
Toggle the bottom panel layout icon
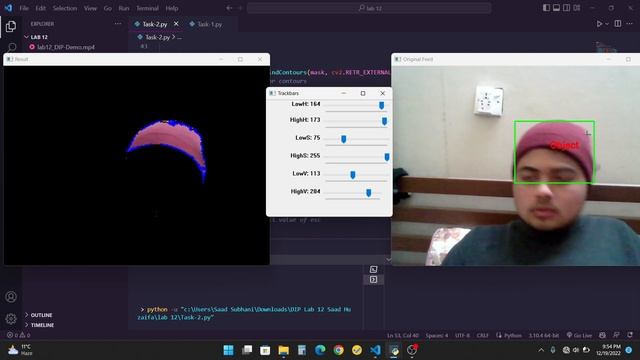[x=556, y=8]
